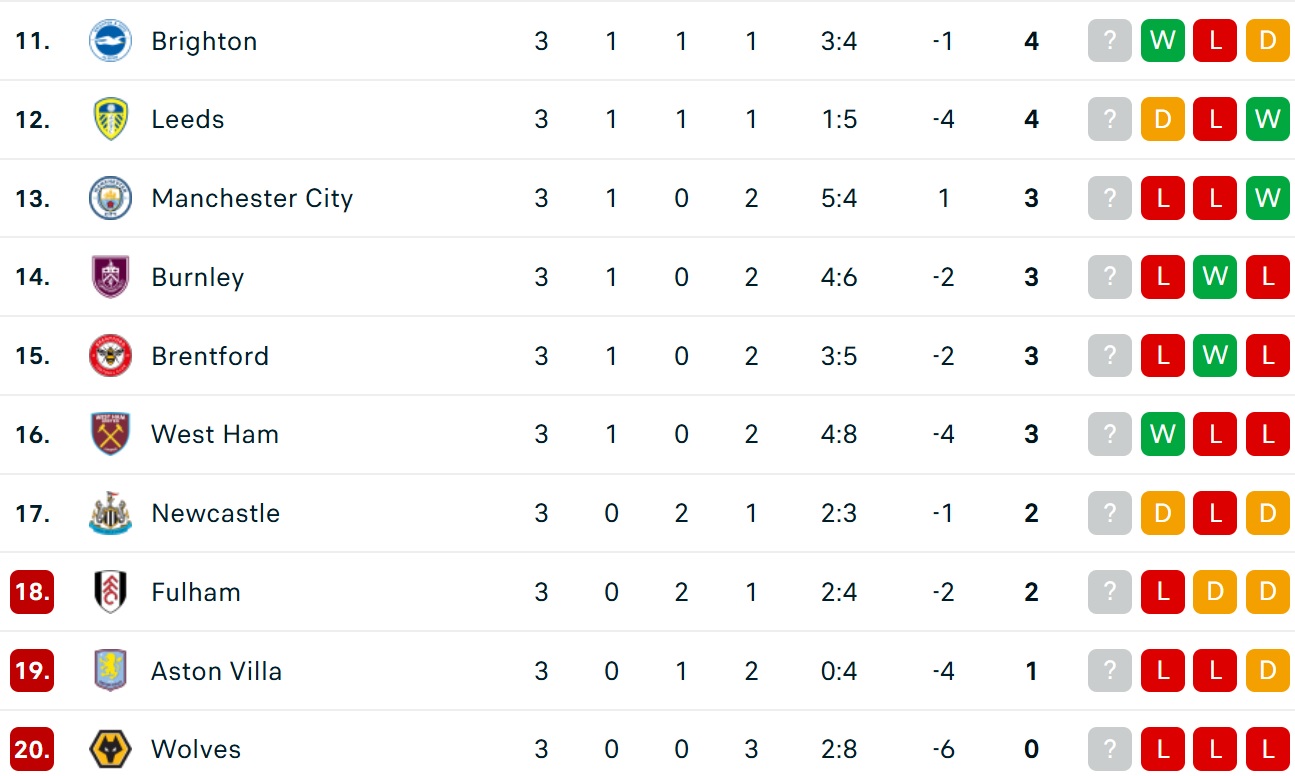The width and height of the screenshot is (1295, 776).
Task: Open the Brighton team page link
Action: (x=204, y=41)
